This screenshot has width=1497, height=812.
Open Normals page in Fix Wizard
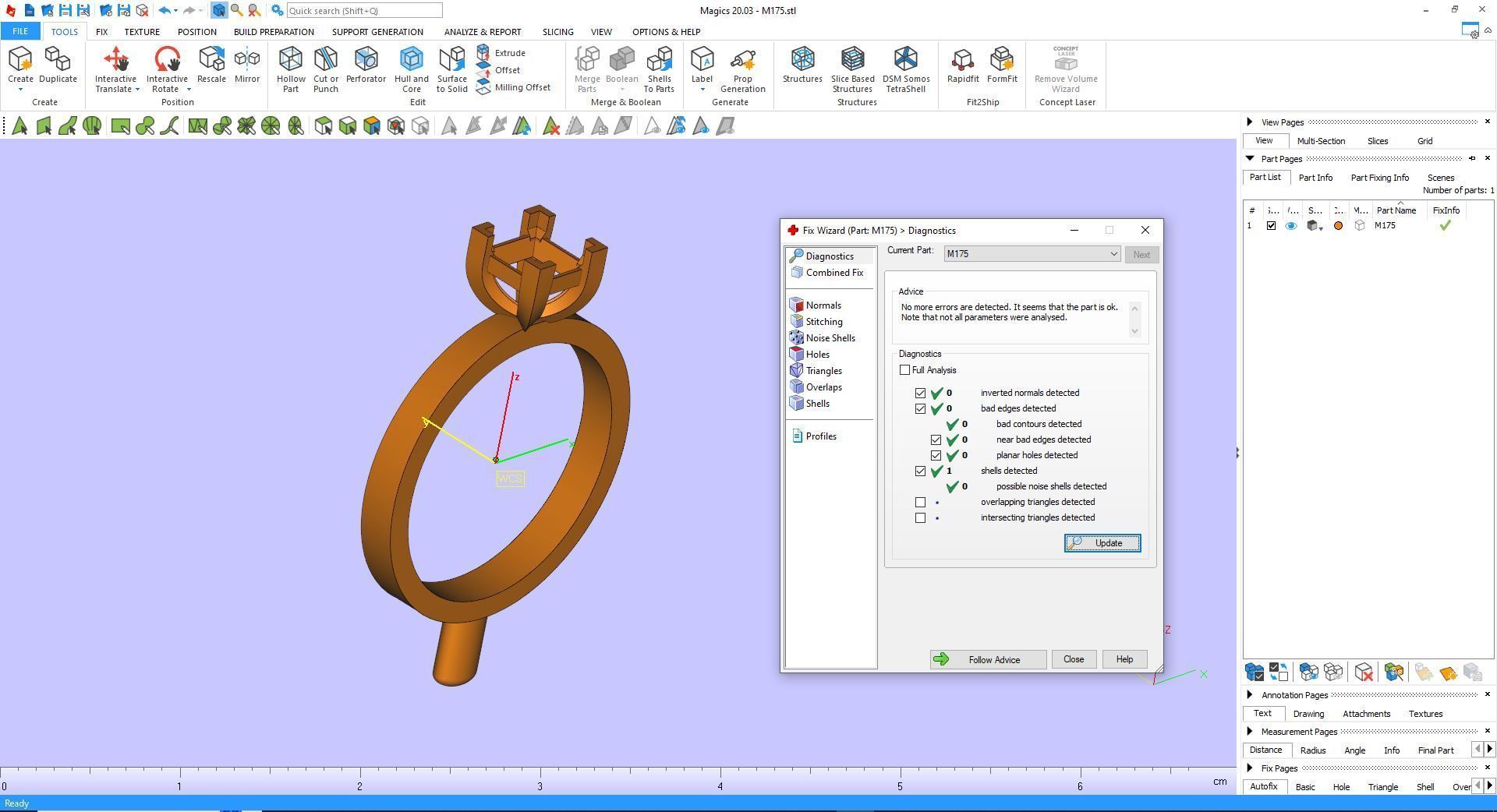[816, 305]
